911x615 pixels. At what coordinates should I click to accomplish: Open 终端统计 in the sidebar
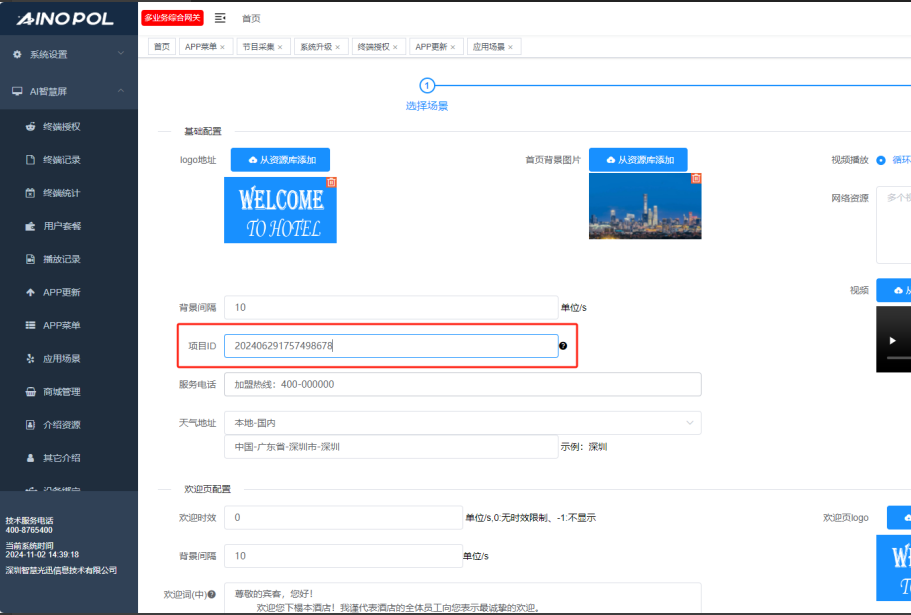pyautogui.click(x=61, y=193)
